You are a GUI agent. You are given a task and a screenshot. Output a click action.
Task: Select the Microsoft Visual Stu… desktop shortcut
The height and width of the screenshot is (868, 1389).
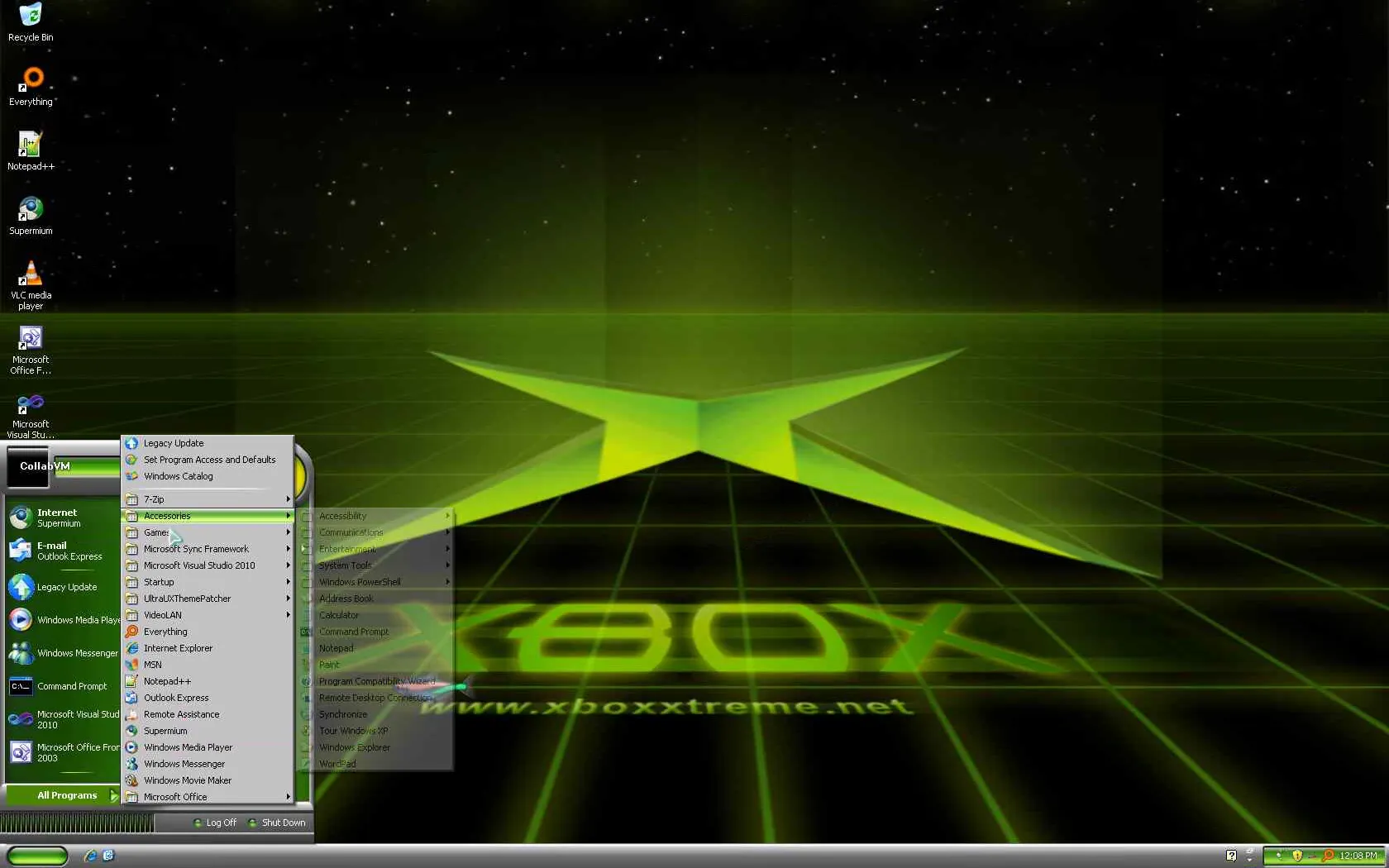(x=31, y=414)
